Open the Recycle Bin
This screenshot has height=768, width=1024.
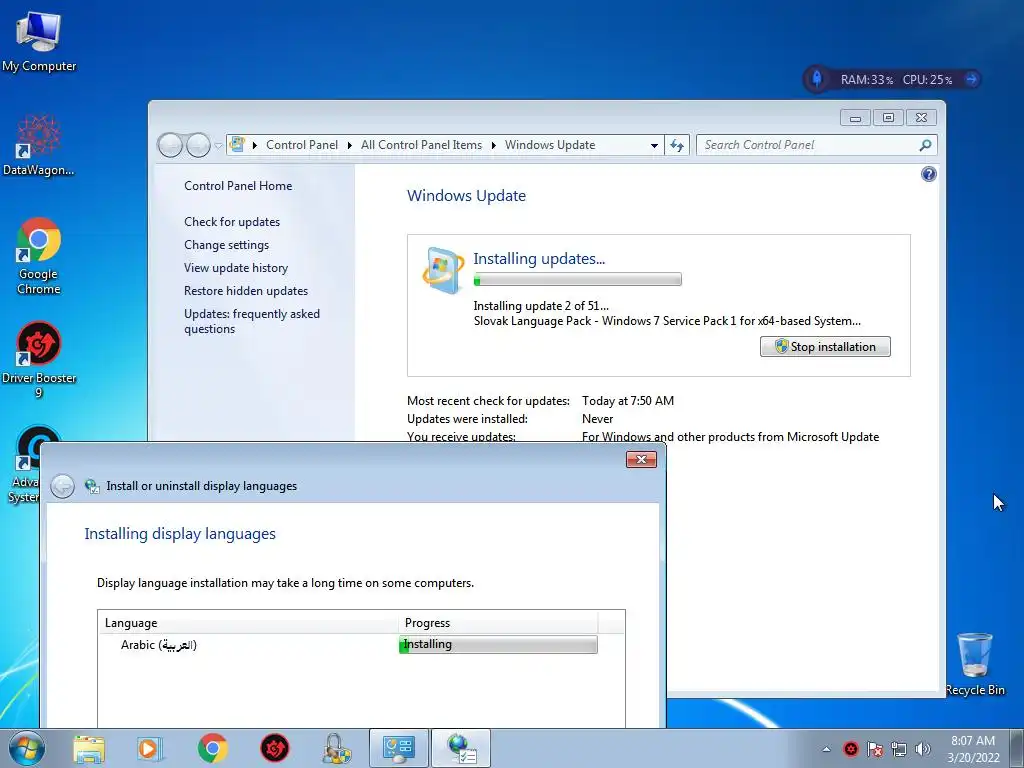tap(975, 664)
